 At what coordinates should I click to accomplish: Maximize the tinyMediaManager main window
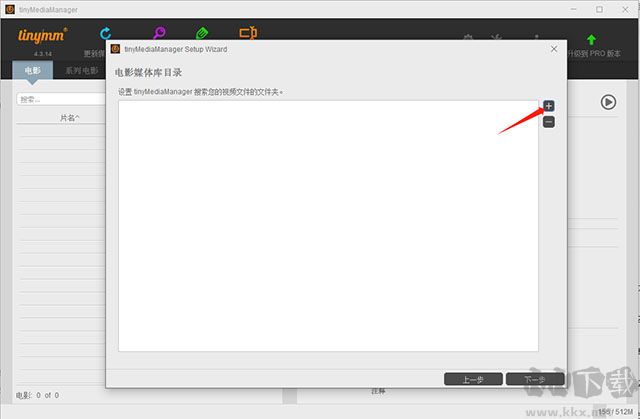[x=599, y=9]
